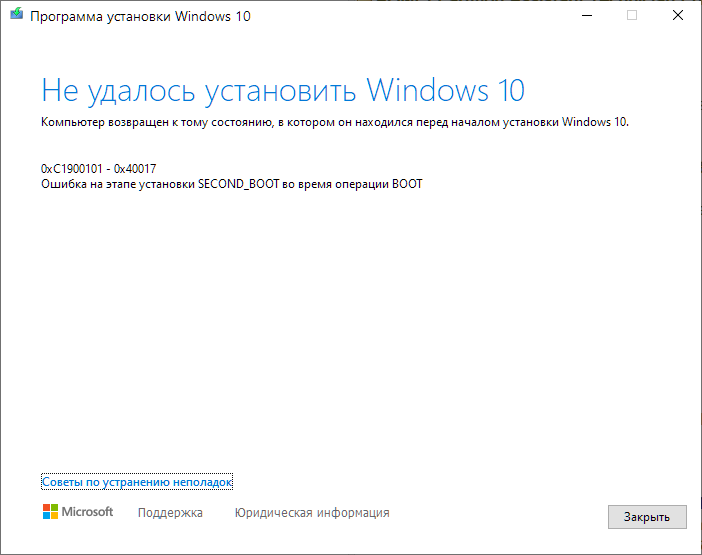Click the SECOND_BOOT error description line

point(231,184)
